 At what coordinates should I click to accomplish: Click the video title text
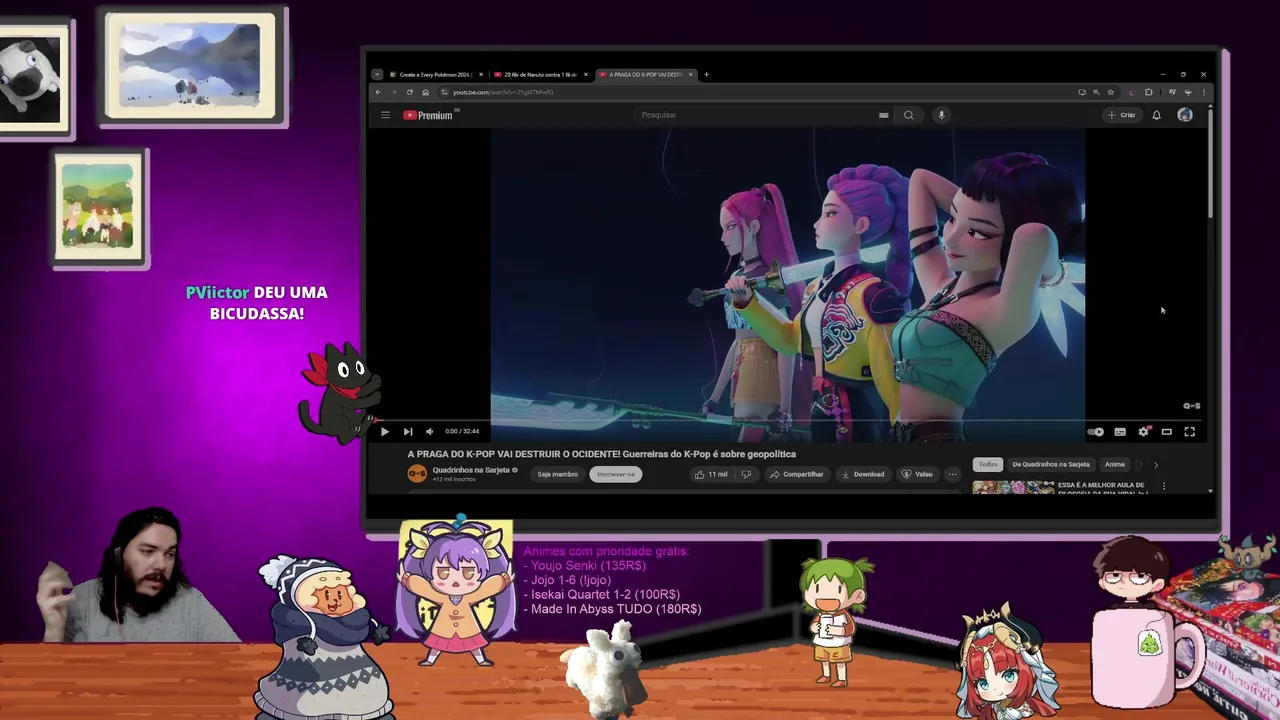(x=602, y=454)
